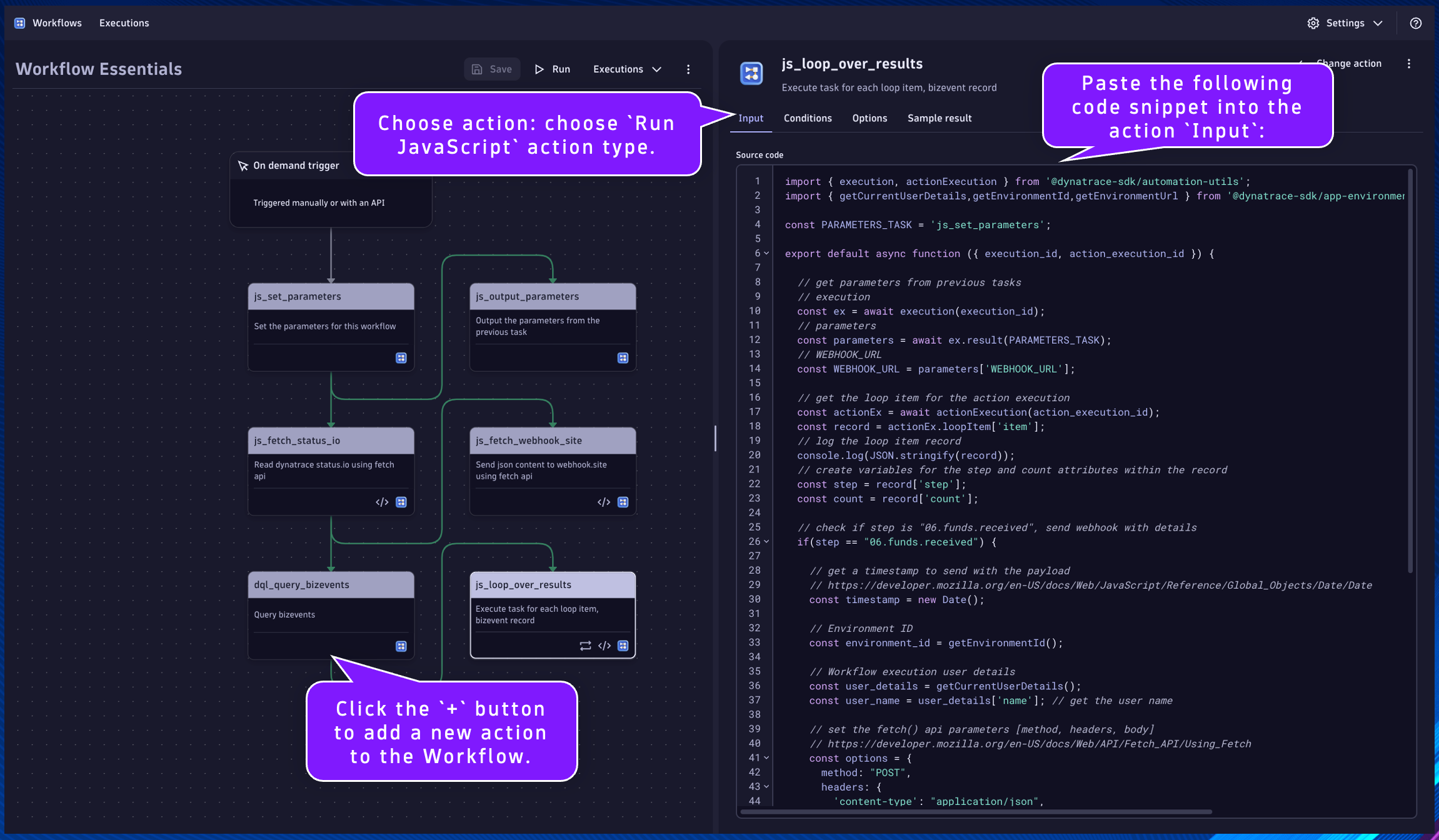This screenshot has height=840, width=1439.
Task: Collapse code fold arrow at line 43
Action: click(766, 787)
